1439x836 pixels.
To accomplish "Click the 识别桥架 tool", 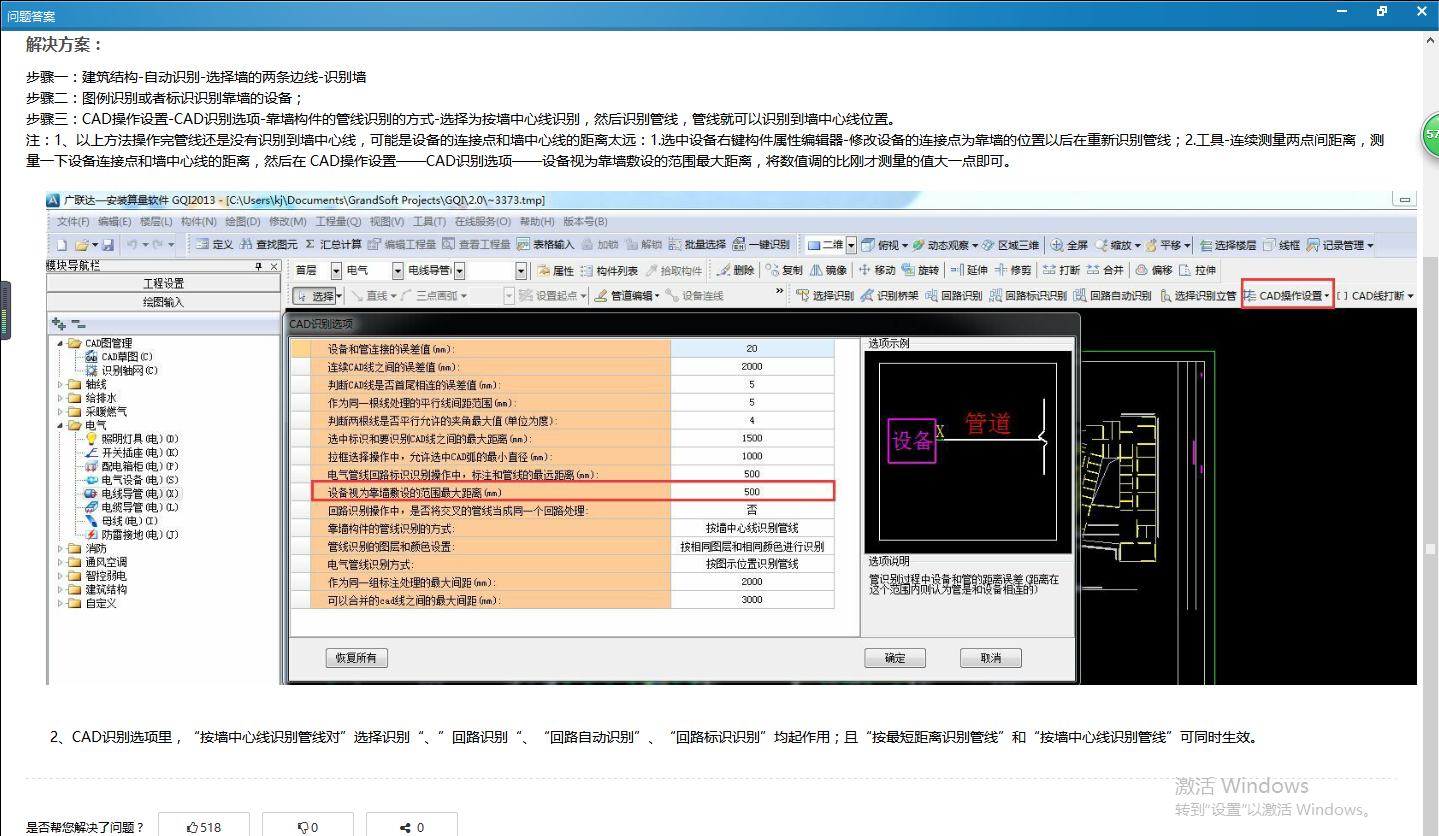I will coord(890,296).
